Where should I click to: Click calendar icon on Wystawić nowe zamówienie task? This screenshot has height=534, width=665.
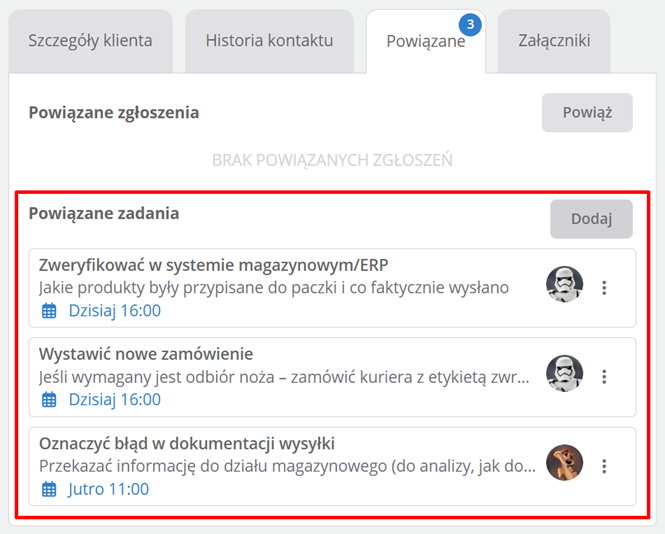(x=49, y=400)
